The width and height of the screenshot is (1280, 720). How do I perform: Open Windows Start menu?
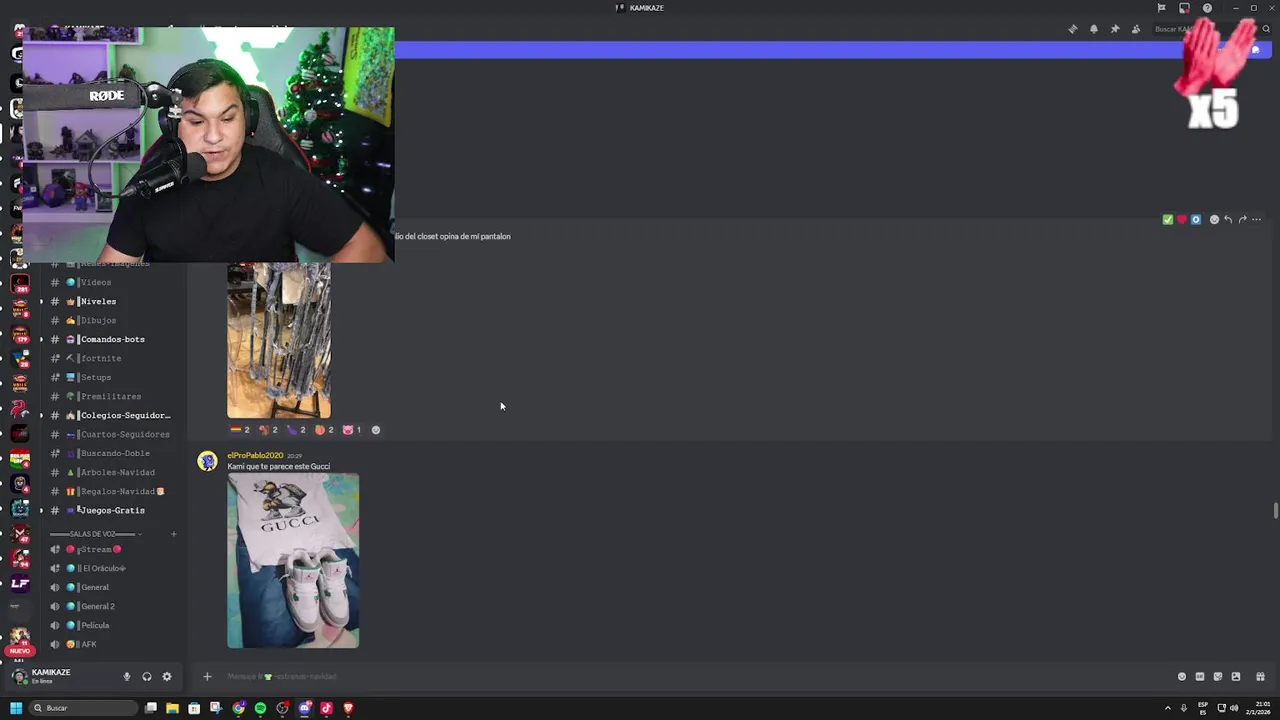click(x=16, y=708)
